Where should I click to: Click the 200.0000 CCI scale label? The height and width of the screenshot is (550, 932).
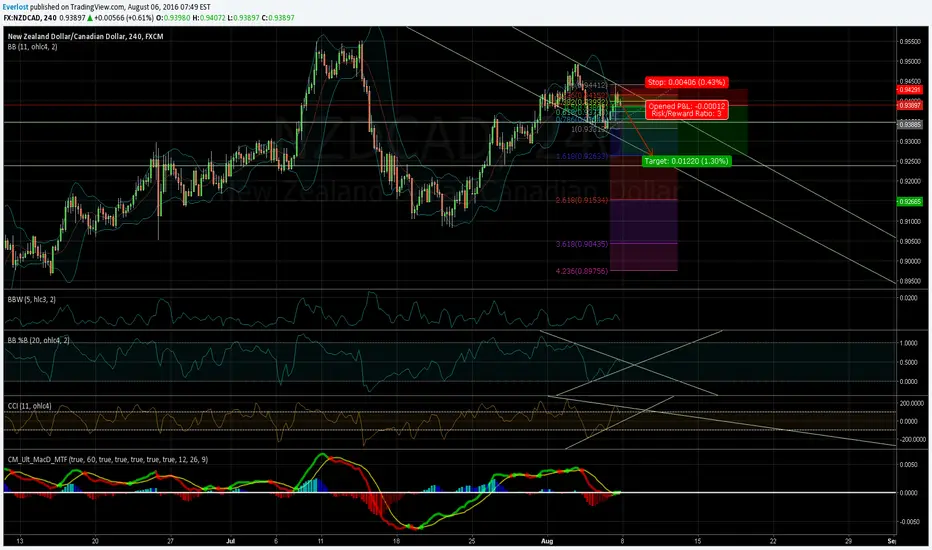[912, 403]
